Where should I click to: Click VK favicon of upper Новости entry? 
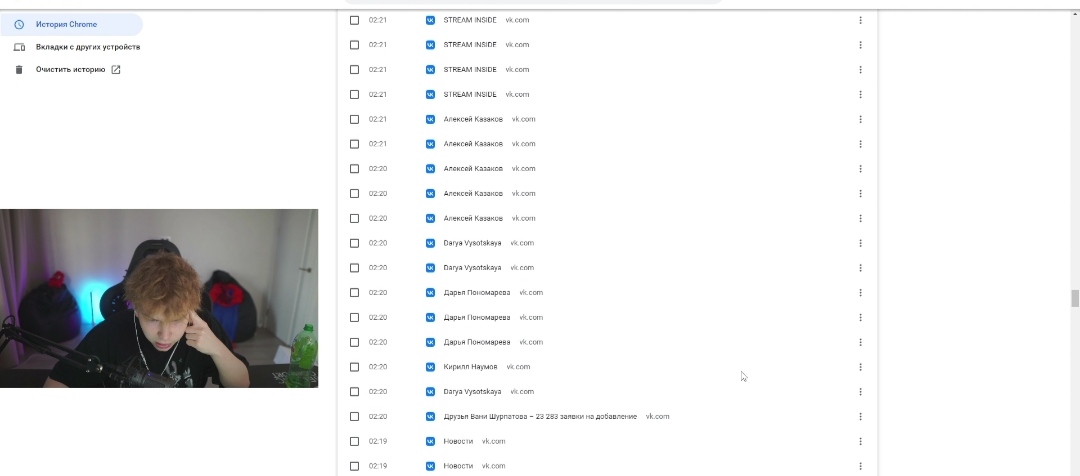pos(430,442)
